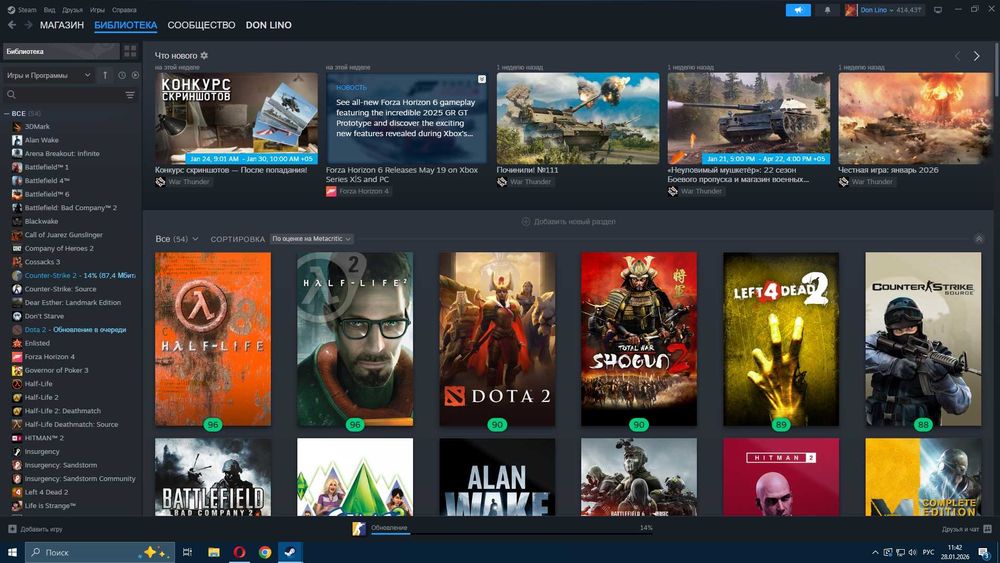Click the search magnifier icon in the sidebar

tap(11, 95)
